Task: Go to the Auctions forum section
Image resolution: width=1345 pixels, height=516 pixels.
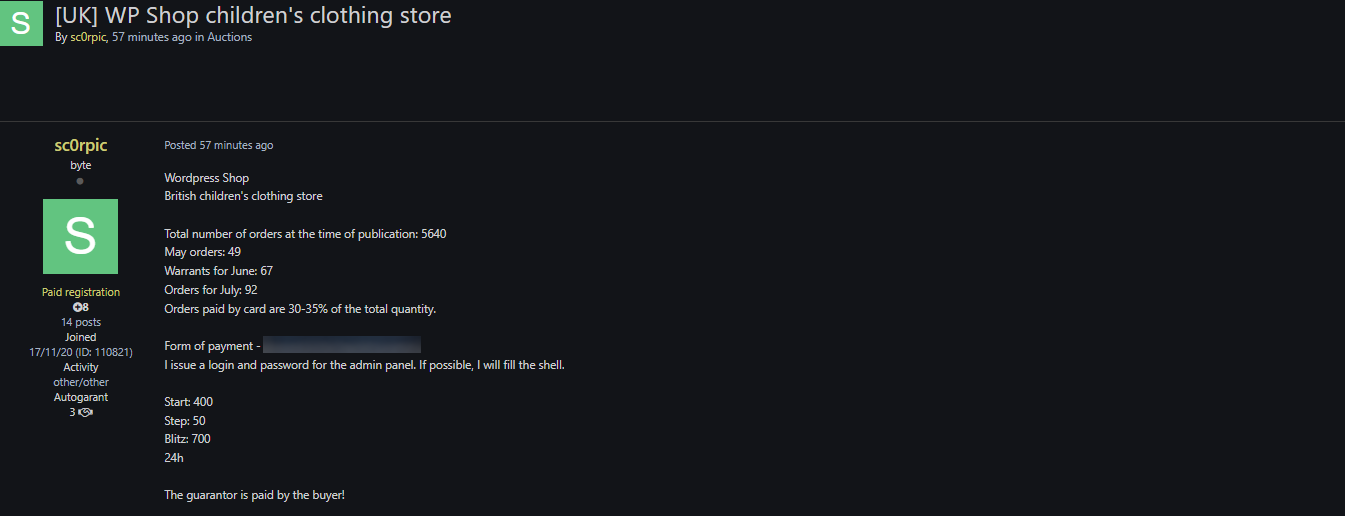Action: [230, 37]
